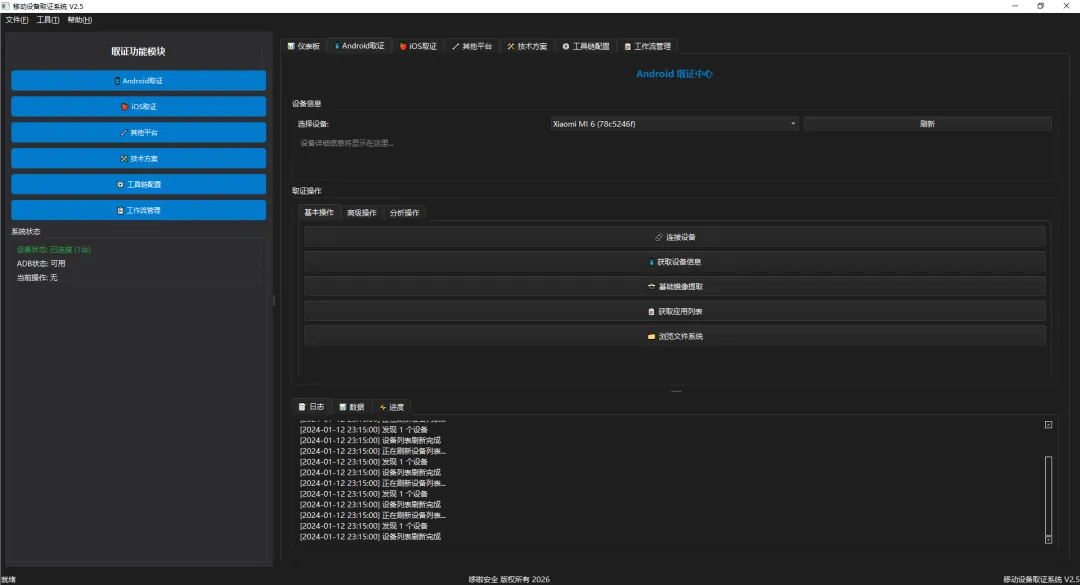Click the log scrollbar up arrow
Screen dimensions: 1080x585
[x=1048, y=425]
